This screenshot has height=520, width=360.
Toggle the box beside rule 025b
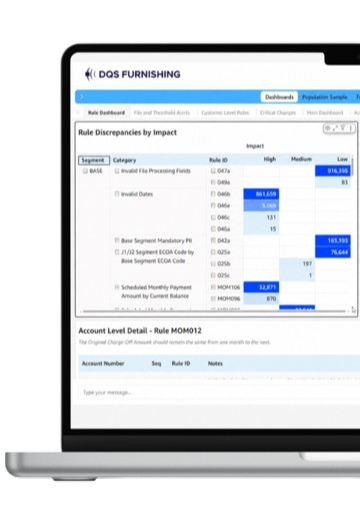coord(213,264)
